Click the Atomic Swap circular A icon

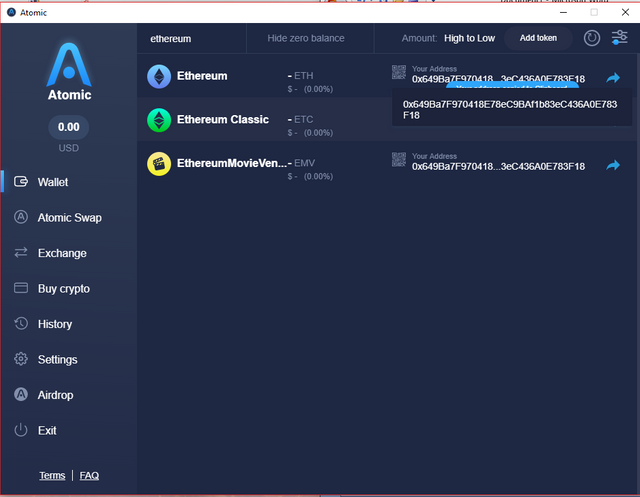pyautogui.click(x=21, y=217)
